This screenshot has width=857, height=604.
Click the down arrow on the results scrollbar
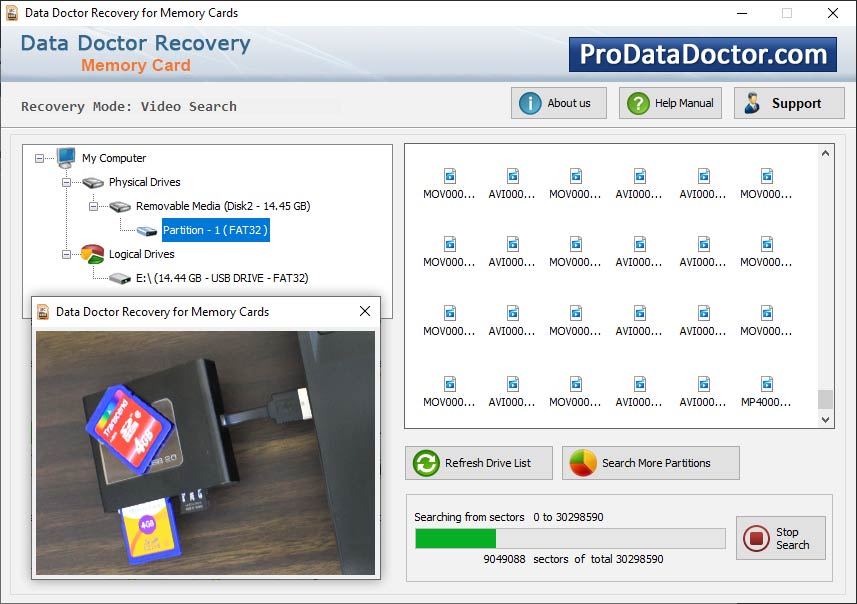click(827, 420)
